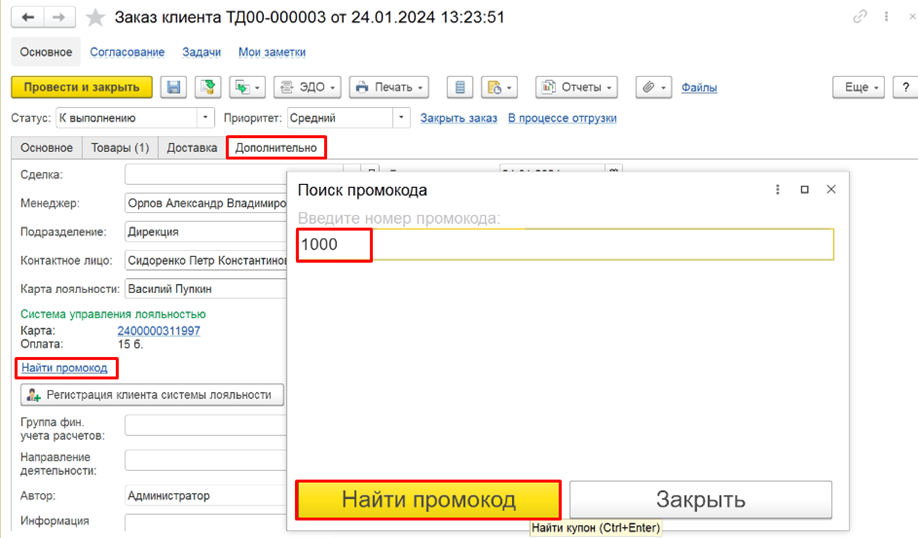Add order to favorites with star icon
The width and height of the screenshot is (918, 538).
[x=95, y=18]
